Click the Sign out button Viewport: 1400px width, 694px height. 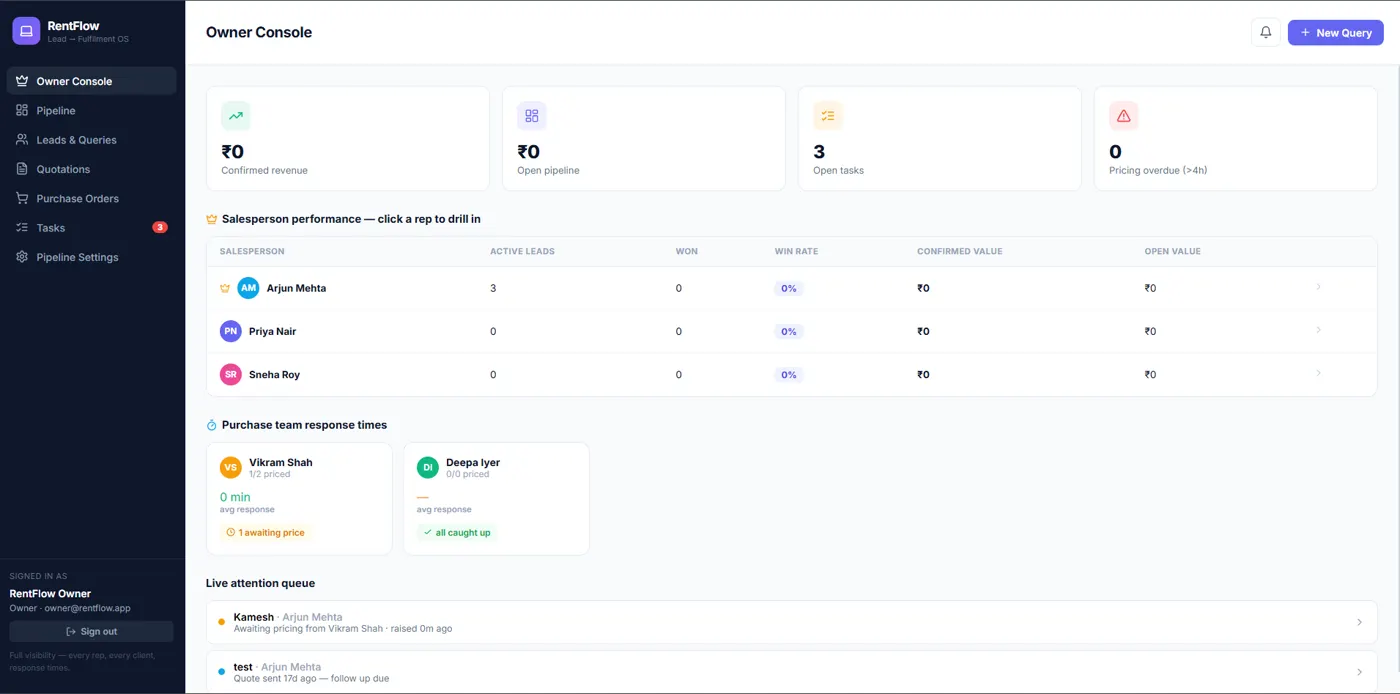coord(91,631)
